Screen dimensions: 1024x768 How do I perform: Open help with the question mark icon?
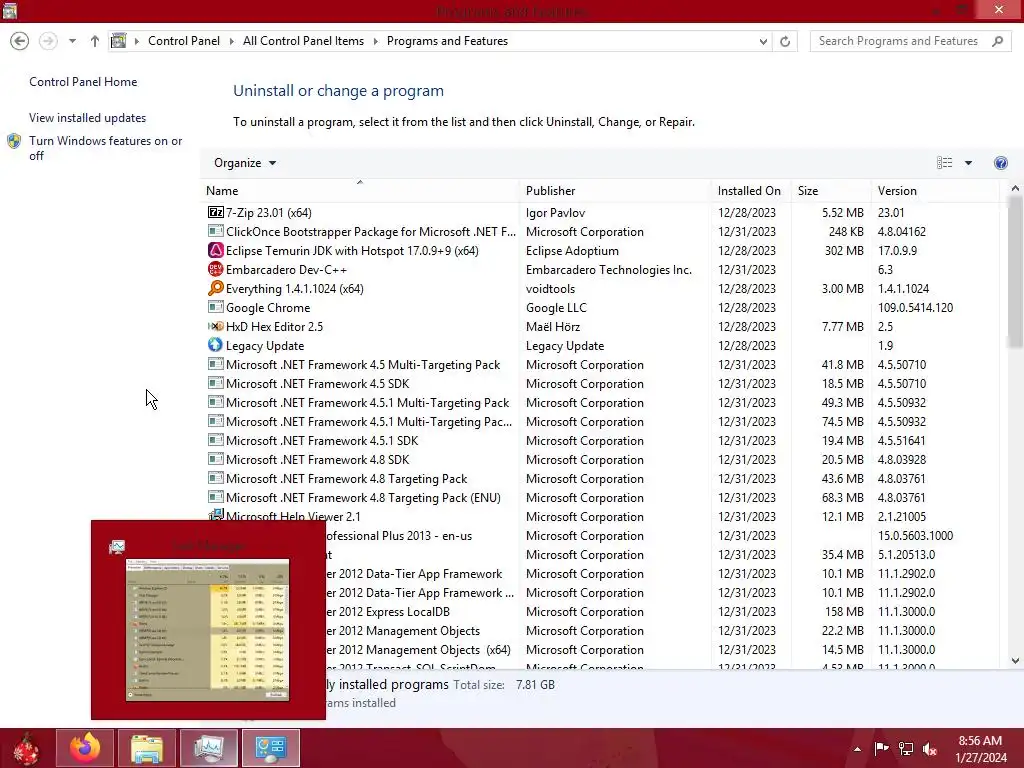[x=1000, y=163]
